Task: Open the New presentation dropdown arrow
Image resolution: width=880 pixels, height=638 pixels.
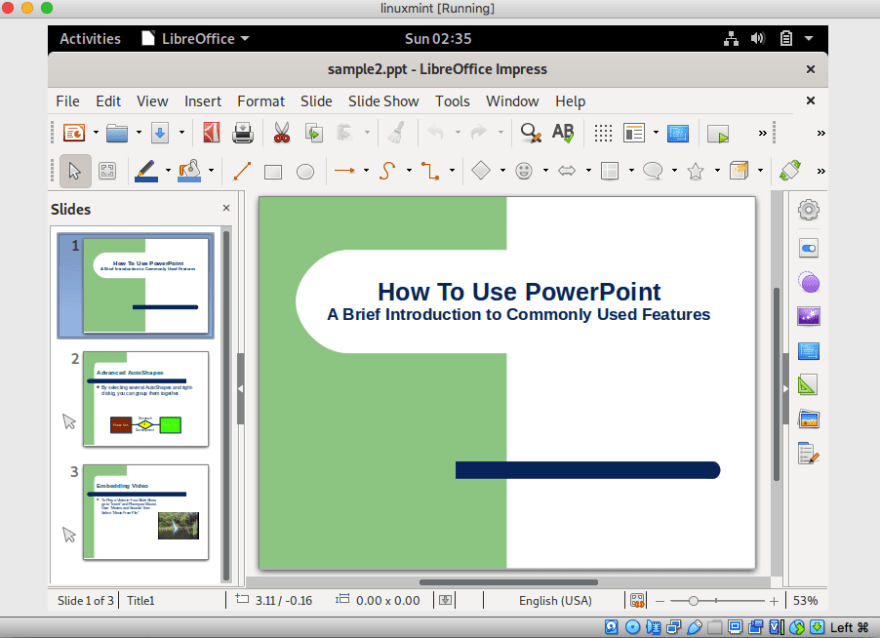Action: tap(95, 133)
